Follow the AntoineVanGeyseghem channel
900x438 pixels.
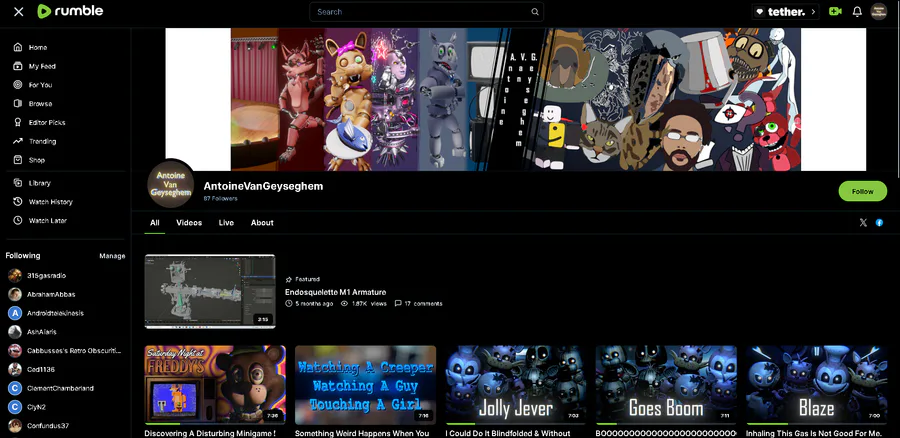862,191
